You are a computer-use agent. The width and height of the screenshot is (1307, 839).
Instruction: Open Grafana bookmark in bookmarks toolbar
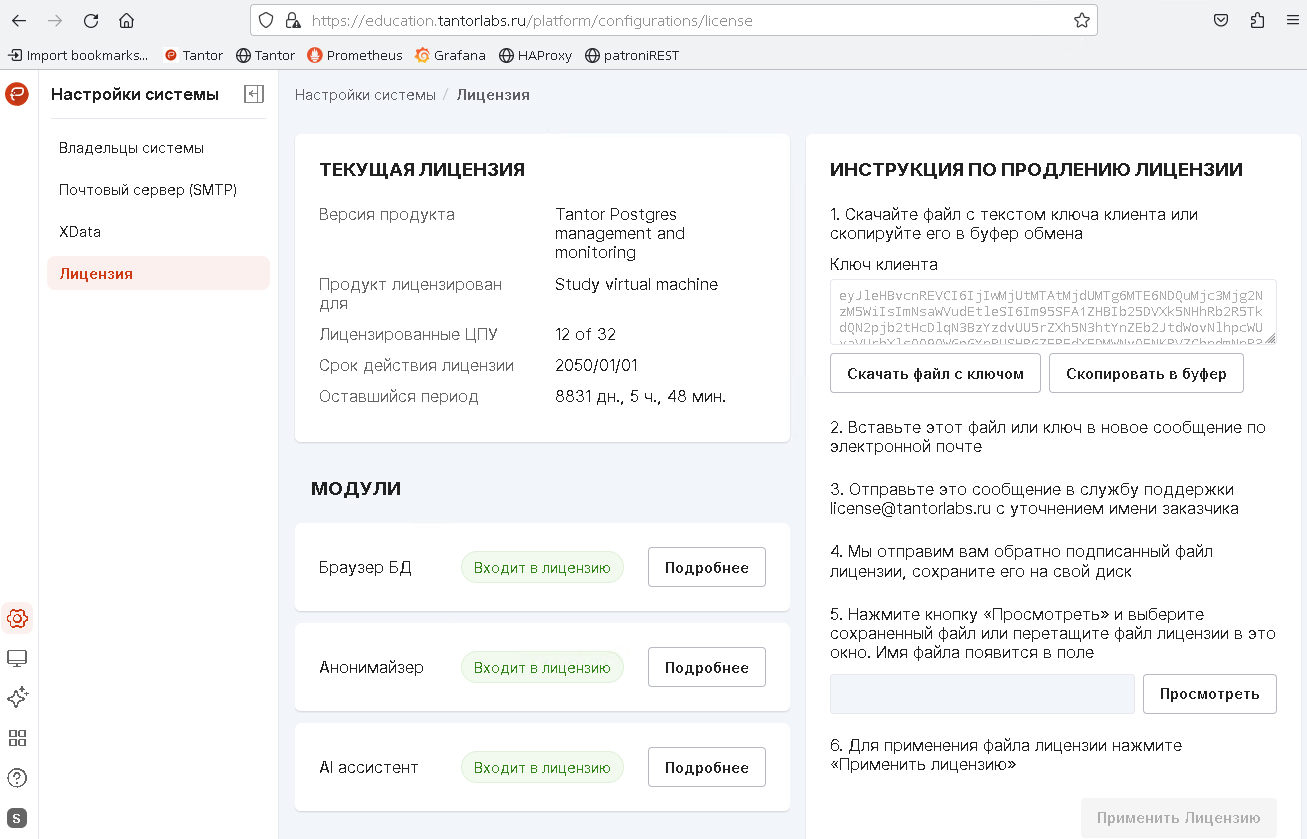[450, 55]
